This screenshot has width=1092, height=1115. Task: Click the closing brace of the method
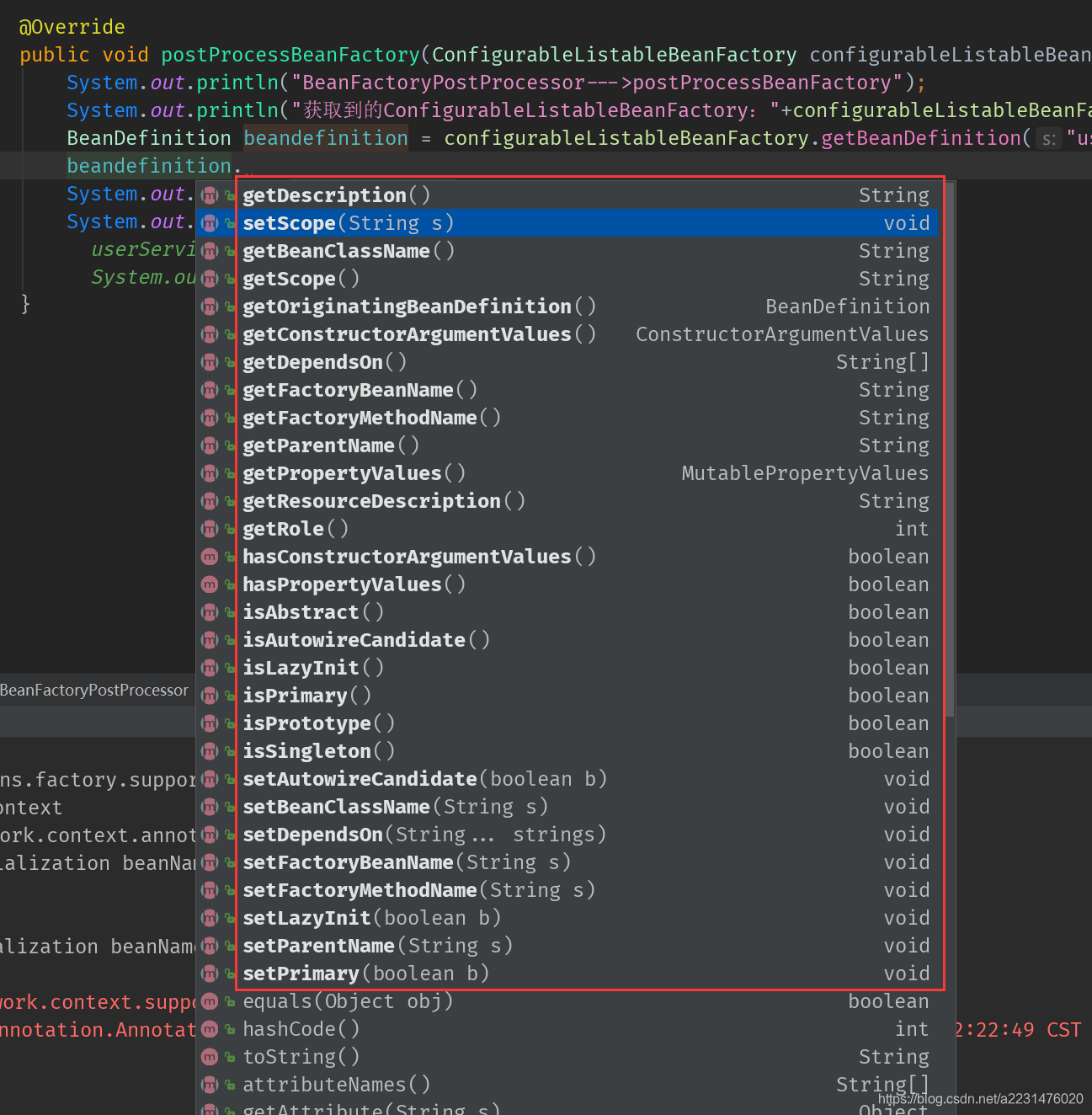pyautogui.click(x=25, y=303)
